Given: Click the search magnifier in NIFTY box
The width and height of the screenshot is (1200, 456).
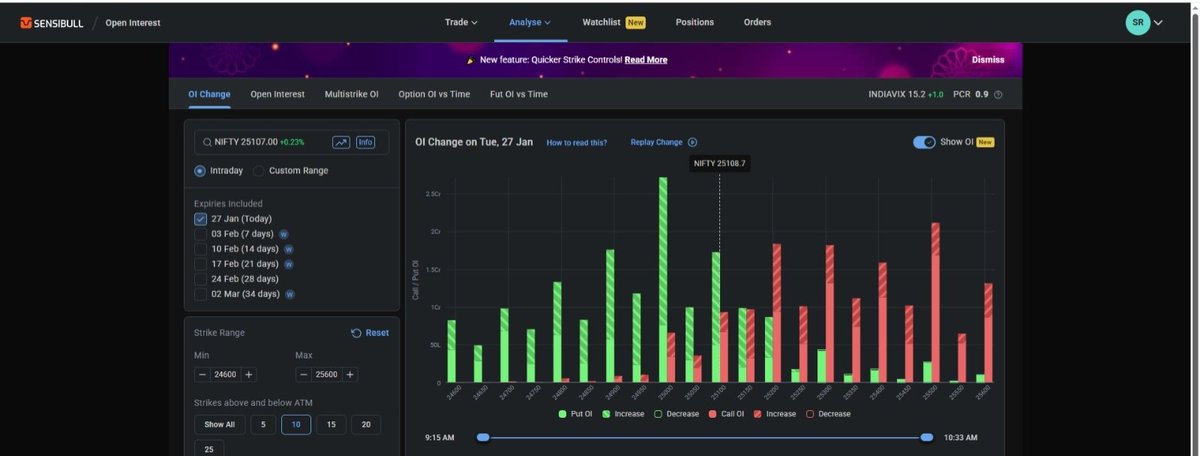Looking at the screenshot, I should pos(207,143).
